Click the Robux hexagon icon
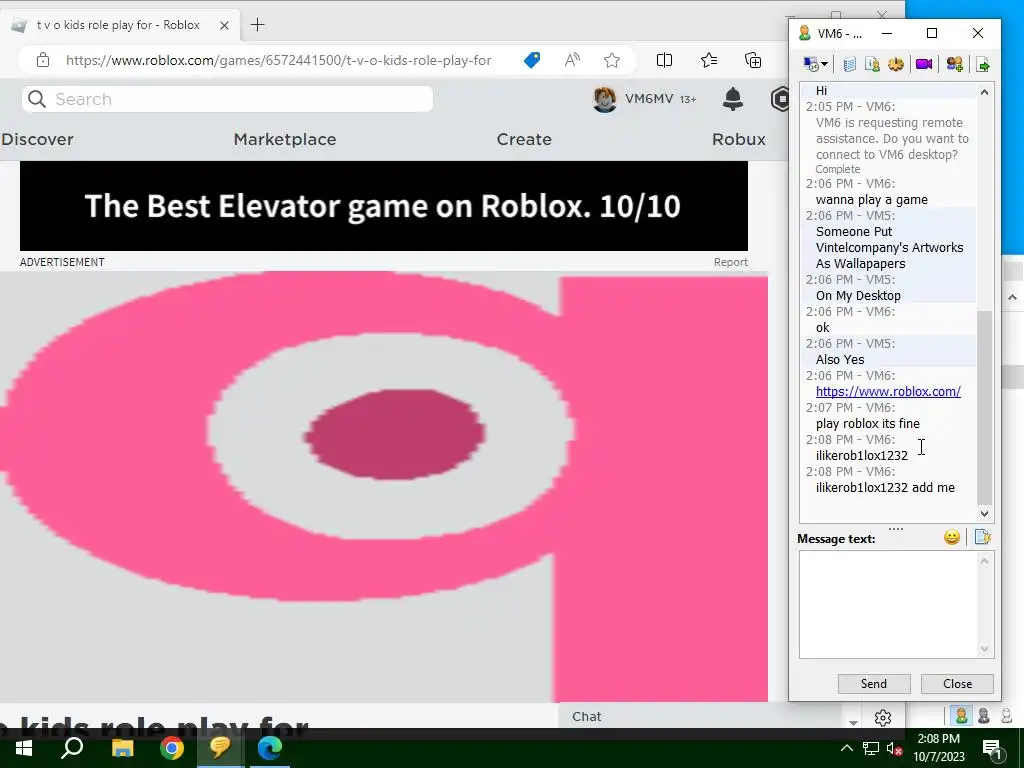 [780, 99]
